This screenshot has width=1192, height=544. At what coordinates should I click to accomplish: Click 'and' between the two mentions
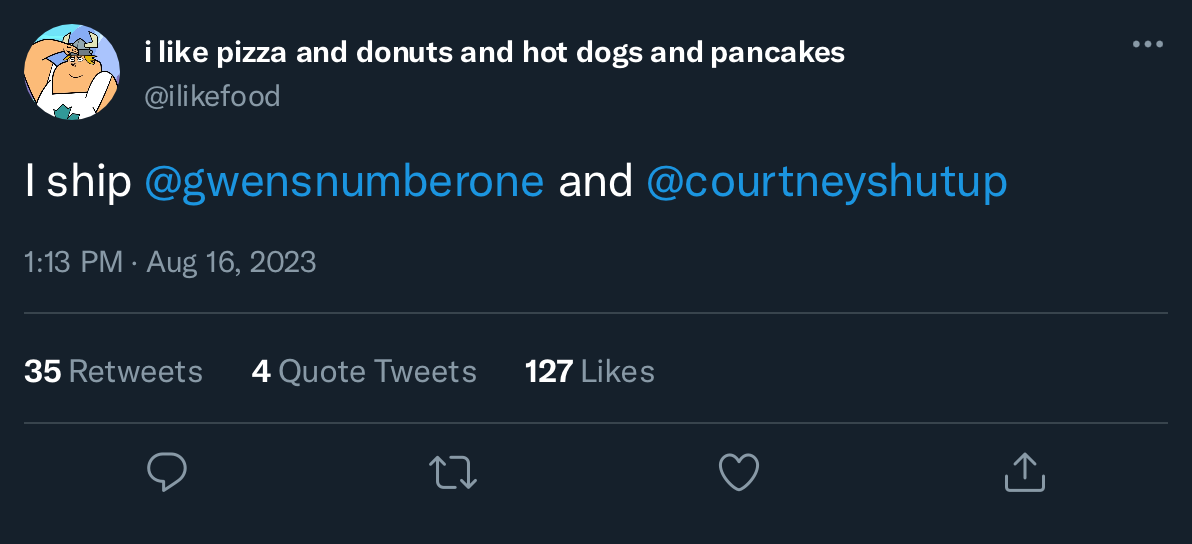click(595, 182)
